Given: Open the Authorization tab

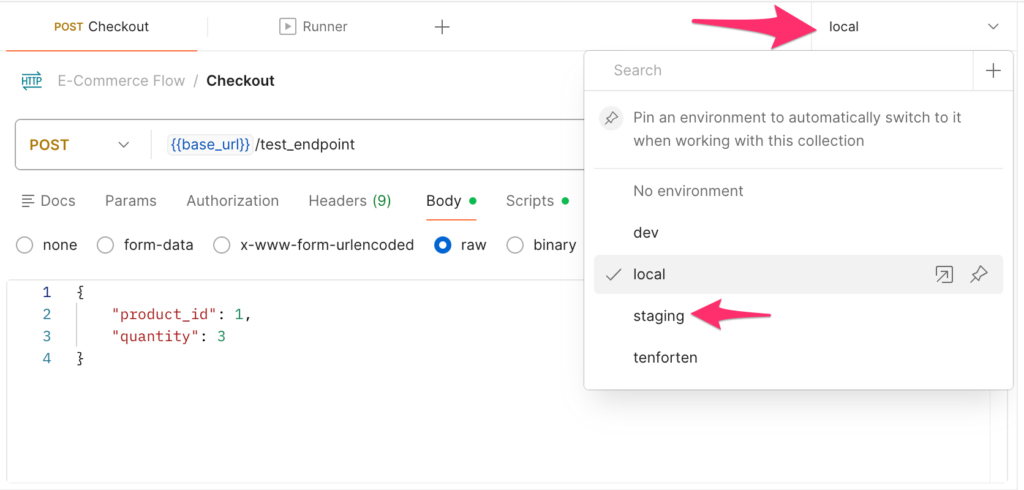Looking at the screenshot, I should 232,201.
